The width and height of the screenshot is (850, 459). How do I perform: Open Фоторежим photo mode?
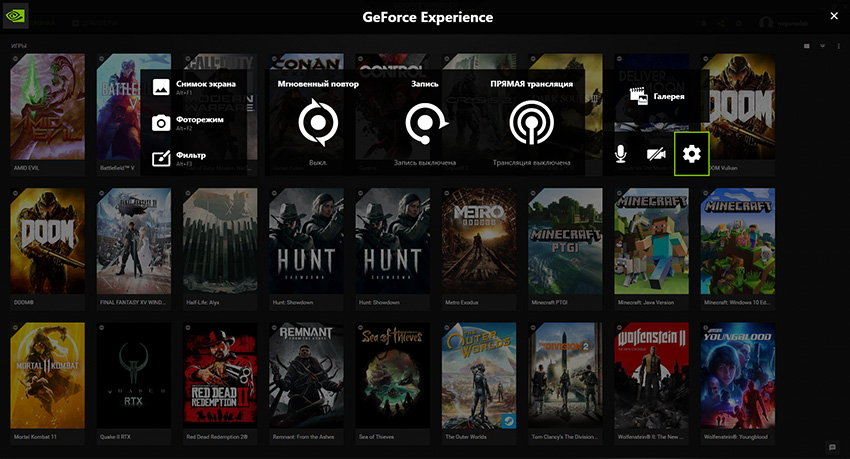[x=188, y=123]
